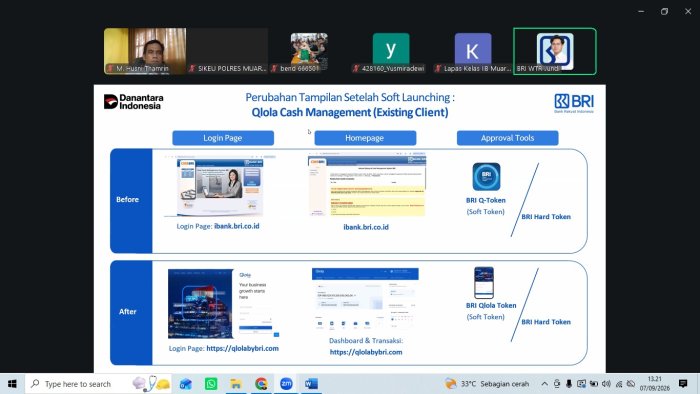Select the SIKEU POLRES MUAR.. participant tile
The height and width of the screenshot is (394, 700).
(227, 51)
